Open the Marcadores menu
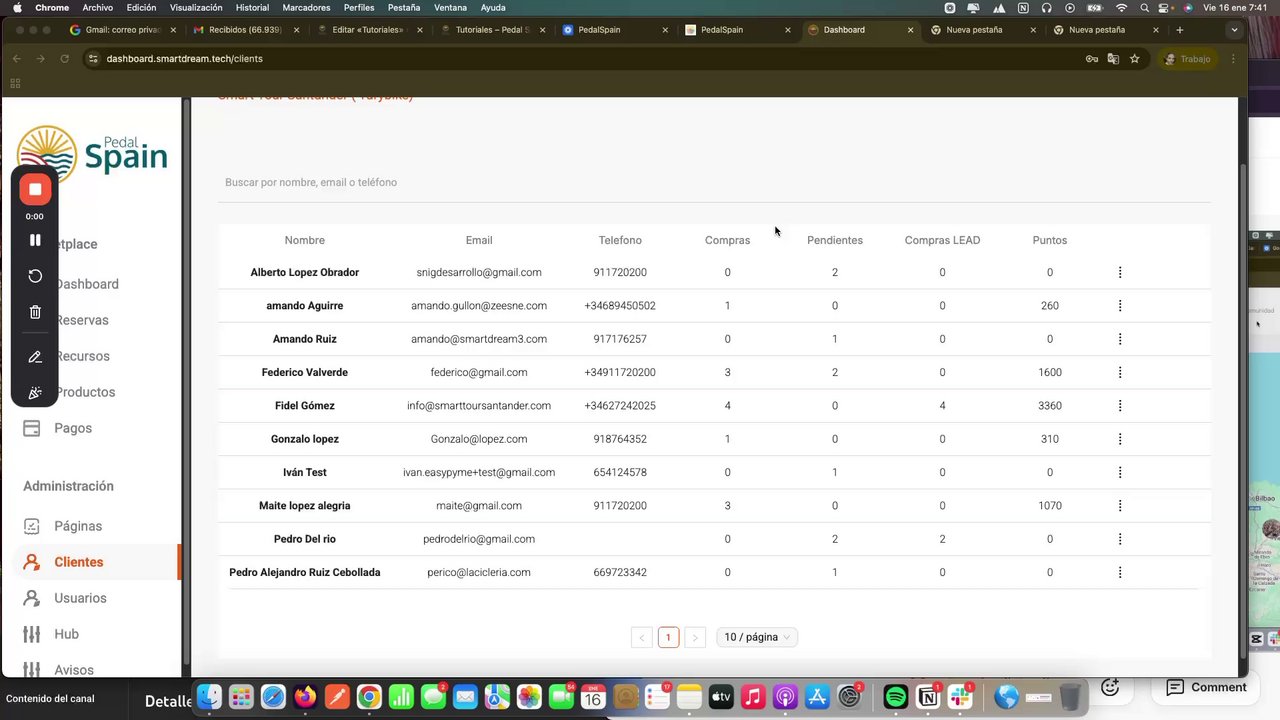The width and height of the screenshot is (1280, 720). pos(306,7)
